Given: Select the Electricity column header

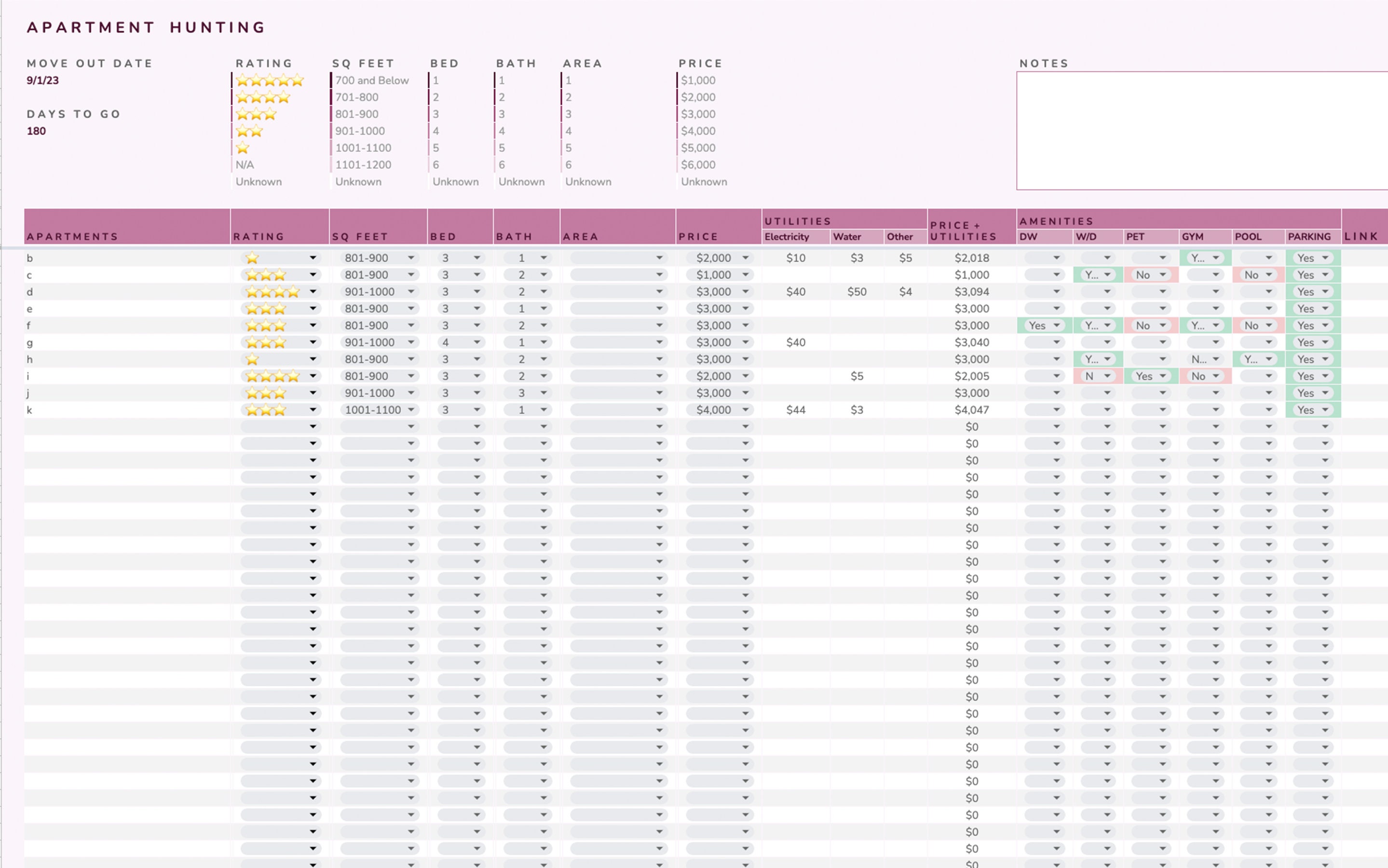Looking at the screenshot, I should tap(796, 236).
